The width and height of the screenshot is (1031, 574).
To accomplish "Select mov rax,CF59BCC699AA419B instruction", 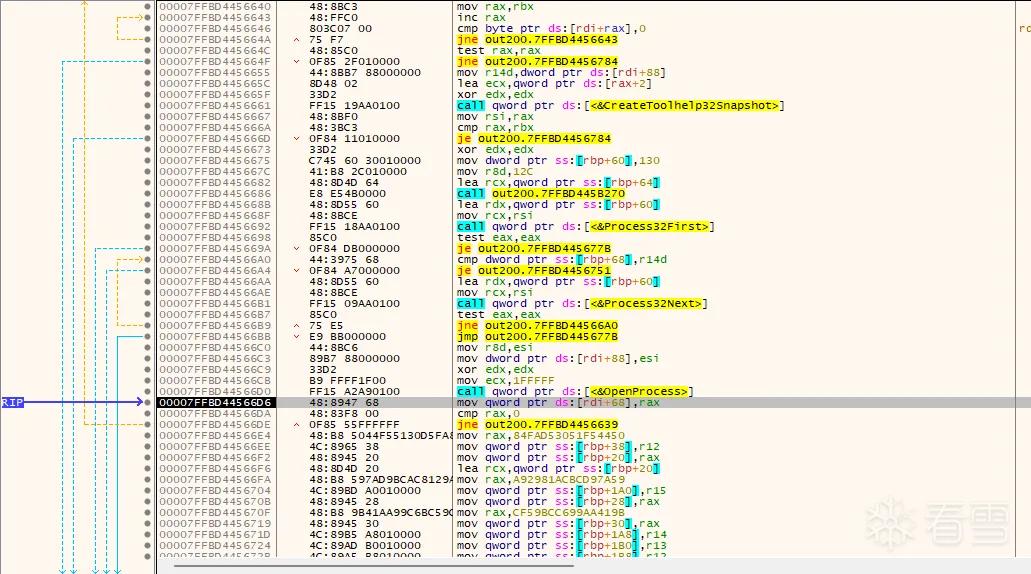I will pyautogui.click(x=540, y=512).
